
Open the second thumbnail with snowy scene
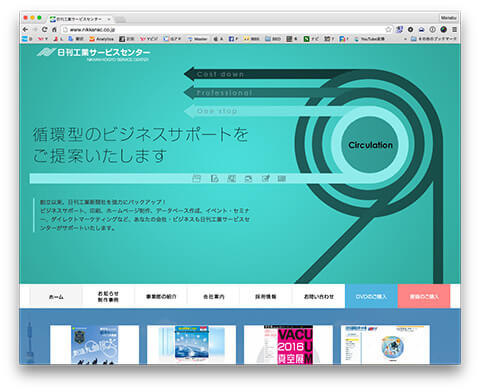(x=191, y=345)
